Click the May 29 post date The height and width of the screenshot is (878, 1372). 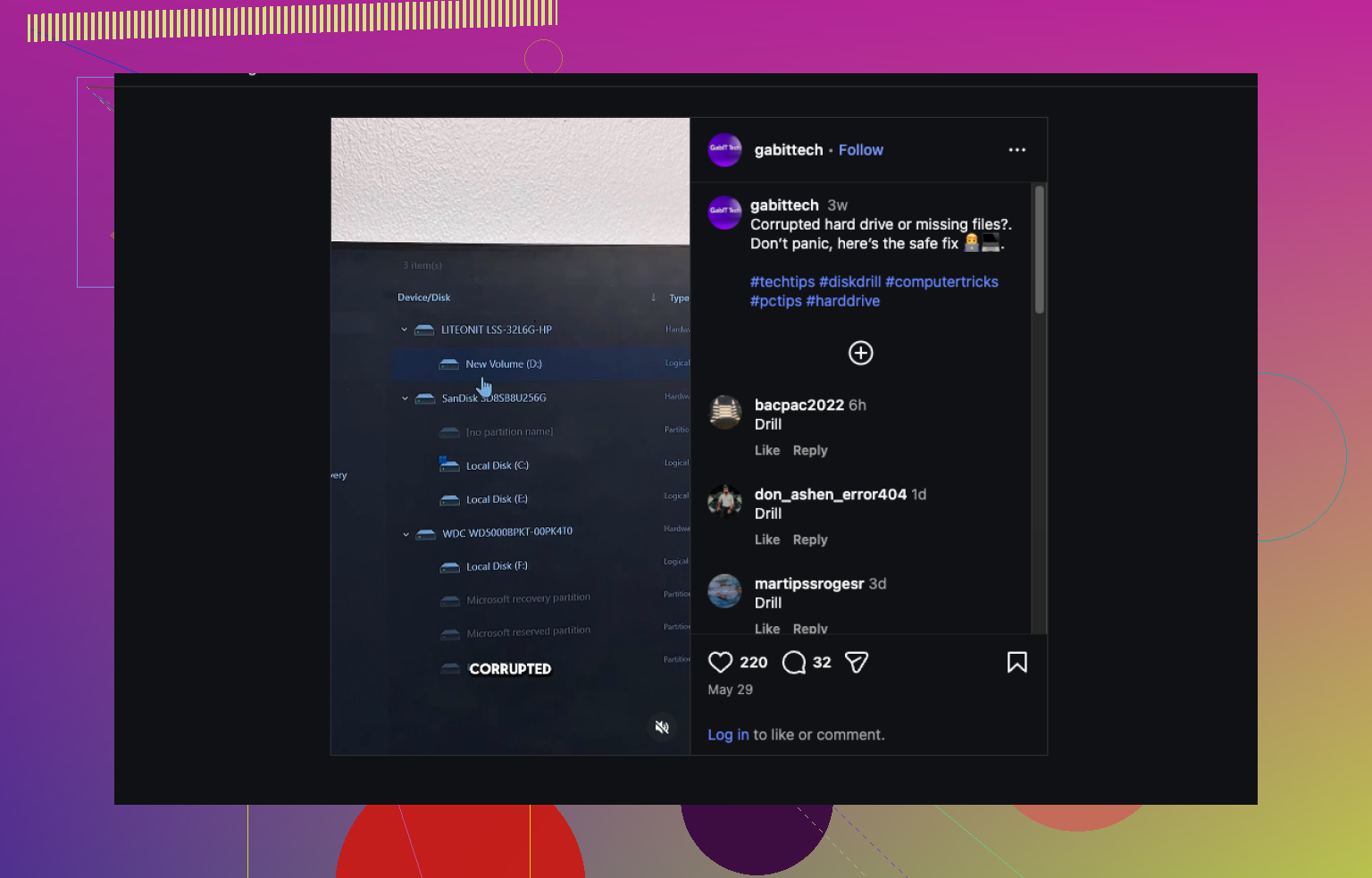coord(730,690)
